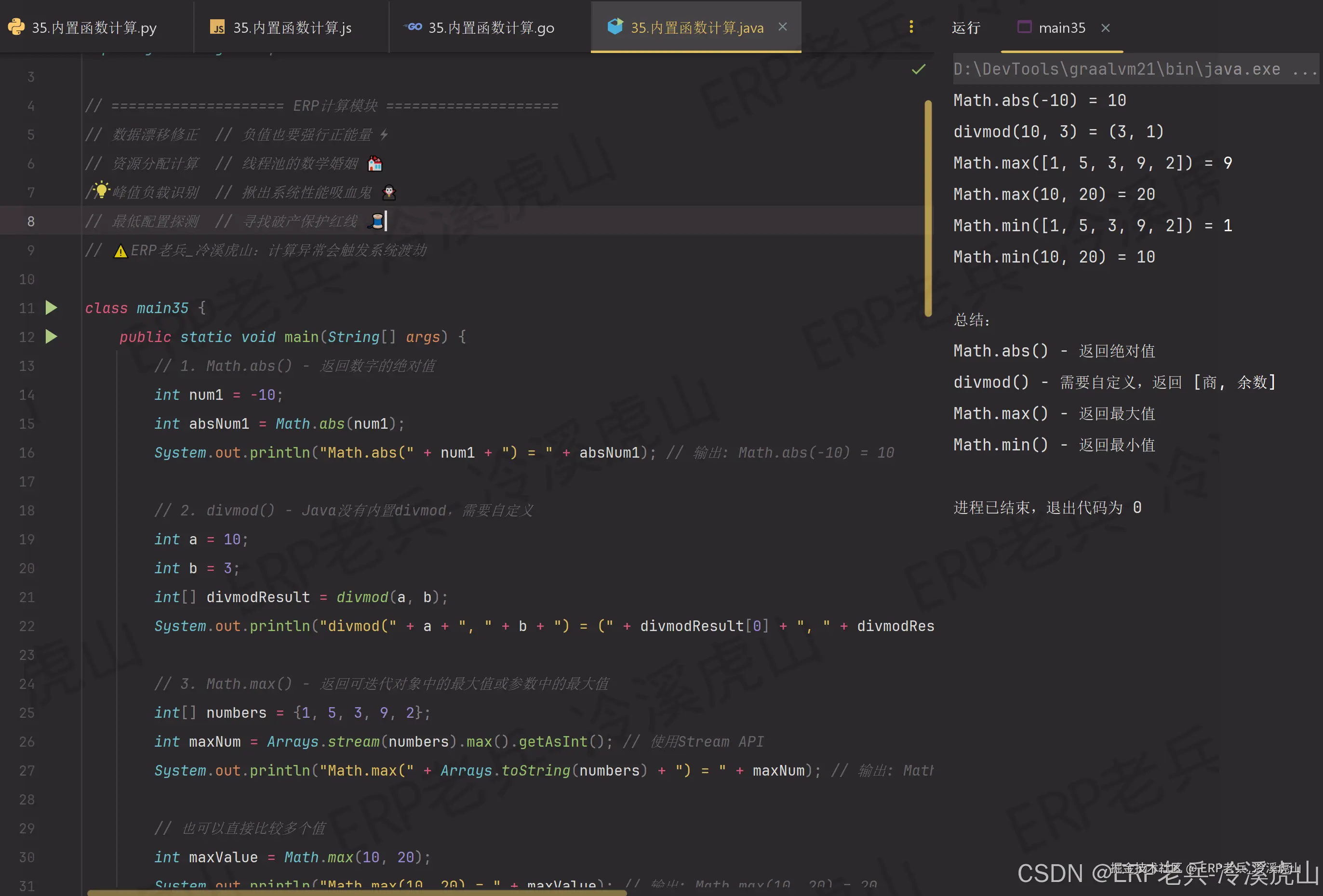Click the horizontal scrollbar at editor bottom

tap(356, 893)
